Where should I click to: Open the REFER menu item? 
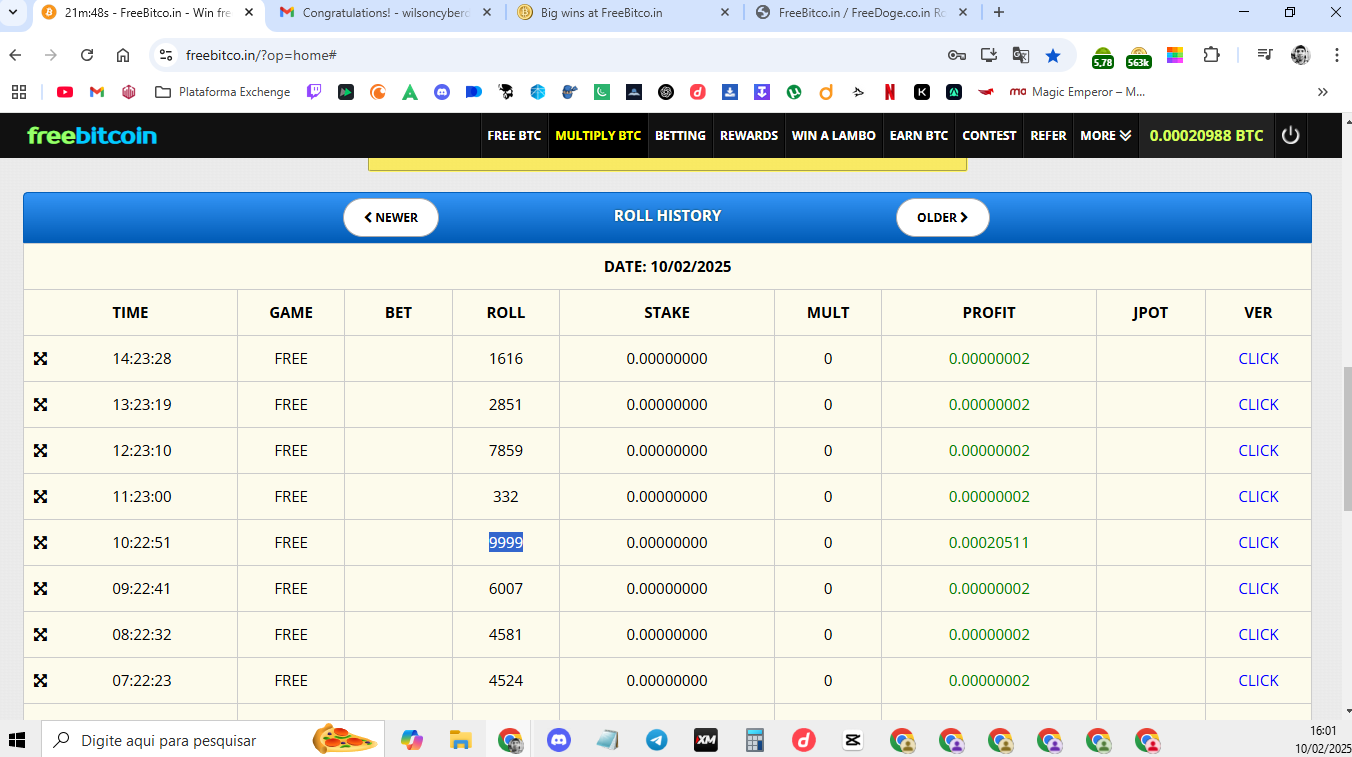click(x=1048, y=135)
